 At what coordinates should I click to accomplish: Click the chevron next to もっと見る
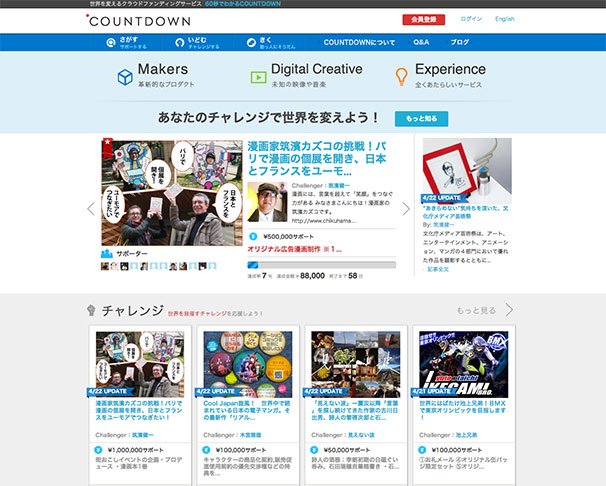[x=509, y=310]
